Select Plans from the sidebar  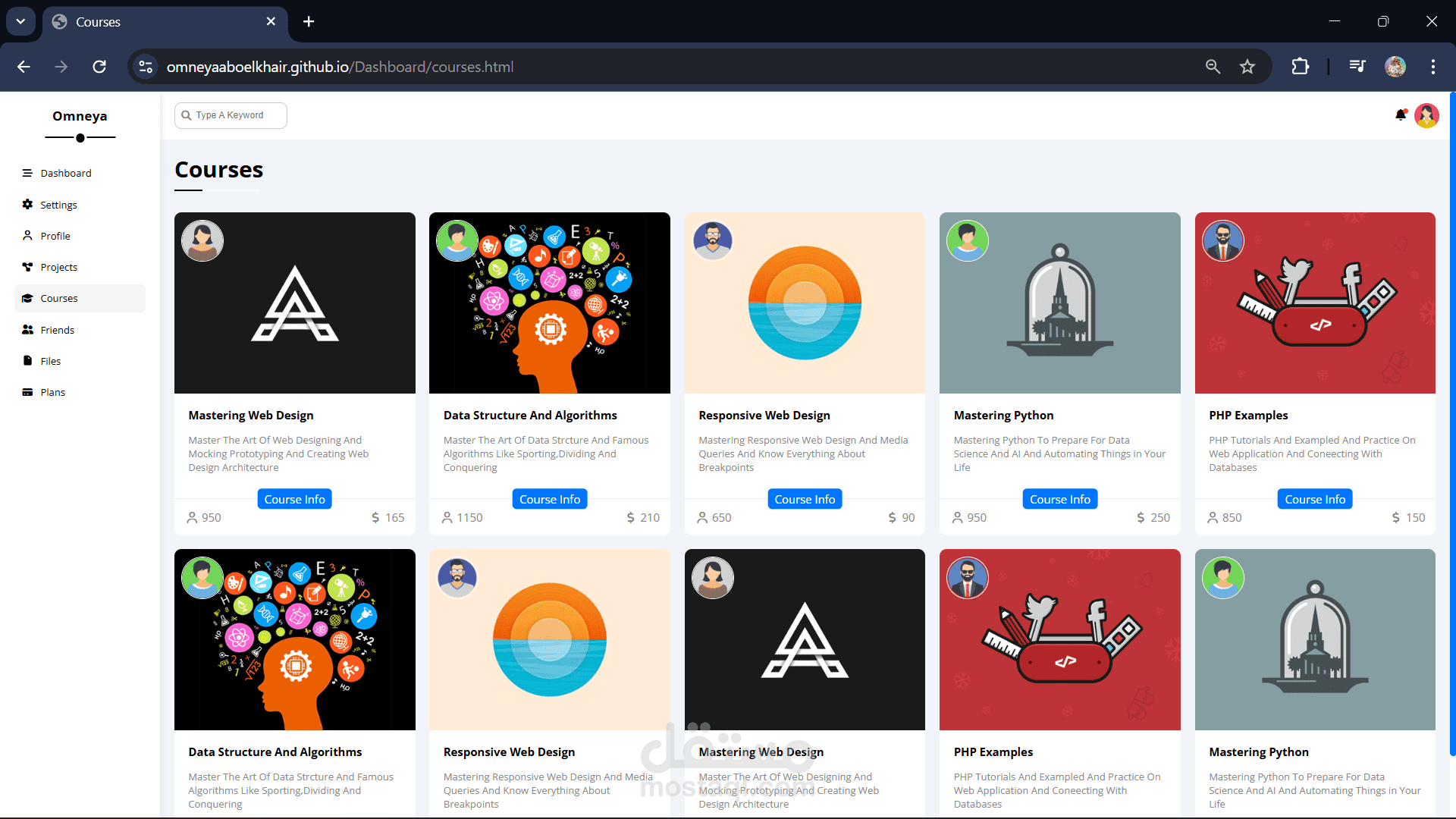tap(52, 392)
